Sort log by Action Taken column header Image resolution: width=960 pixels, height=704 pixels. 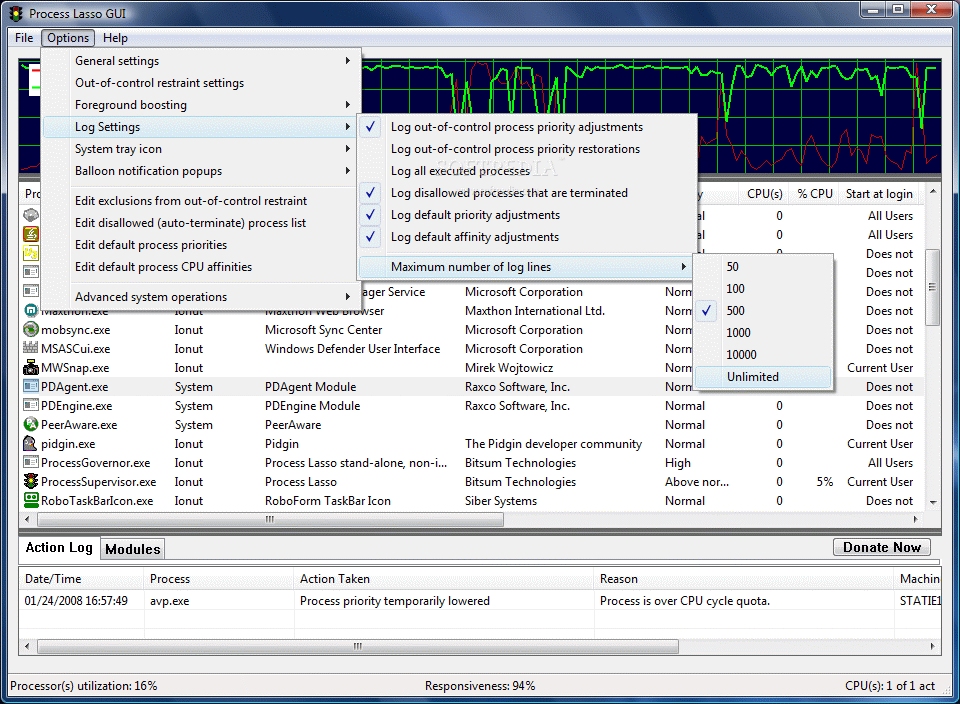pos(444,579)
